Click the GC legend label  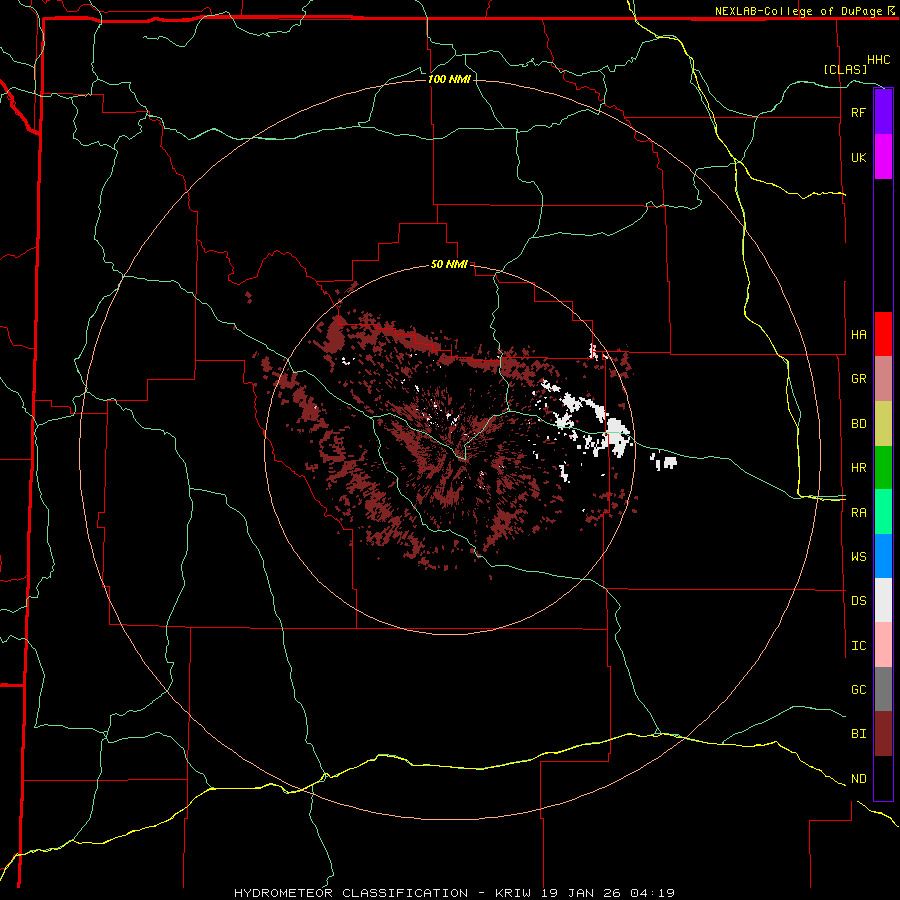858,689
